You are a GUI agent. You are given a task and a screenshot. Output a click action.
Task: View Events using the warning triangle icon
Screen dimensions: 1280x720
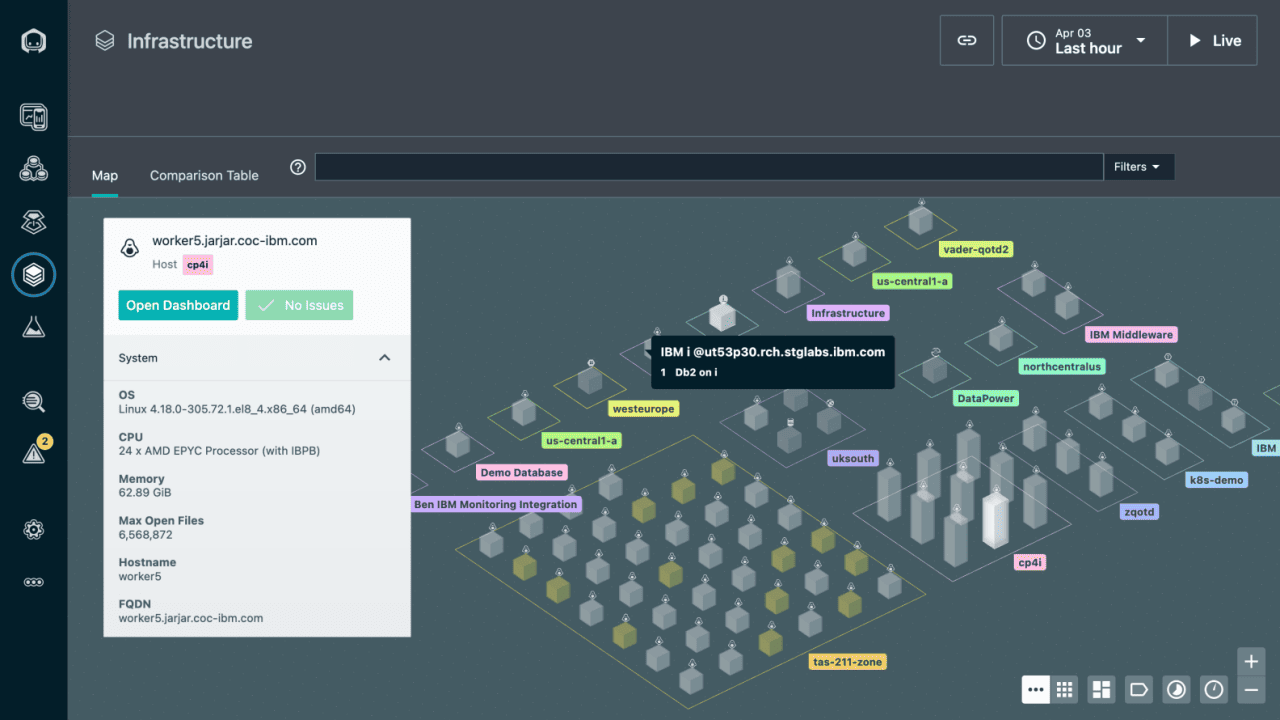click(x=34, y=452)
